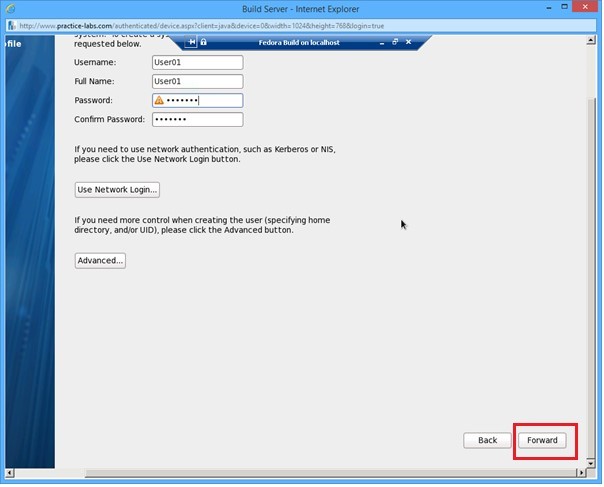Click the password warning triangle icon
This screenshot has height=487, width=604.
pos(159,101)
